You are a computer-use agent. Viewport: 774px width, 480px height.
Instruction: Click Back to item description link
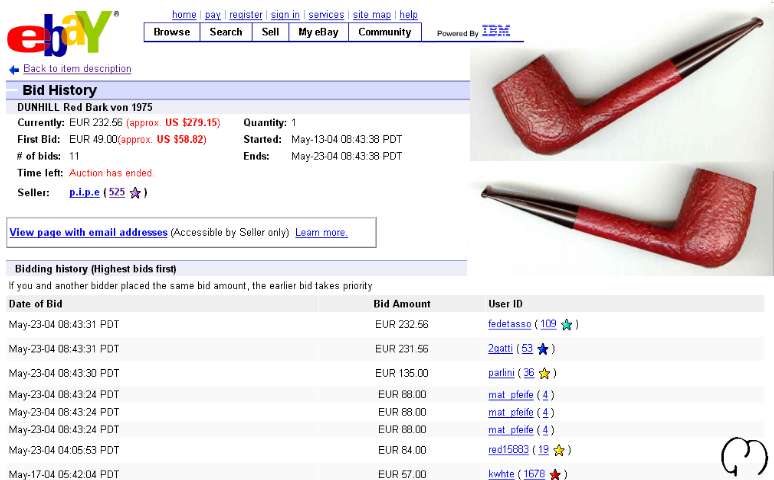[77, 69]
